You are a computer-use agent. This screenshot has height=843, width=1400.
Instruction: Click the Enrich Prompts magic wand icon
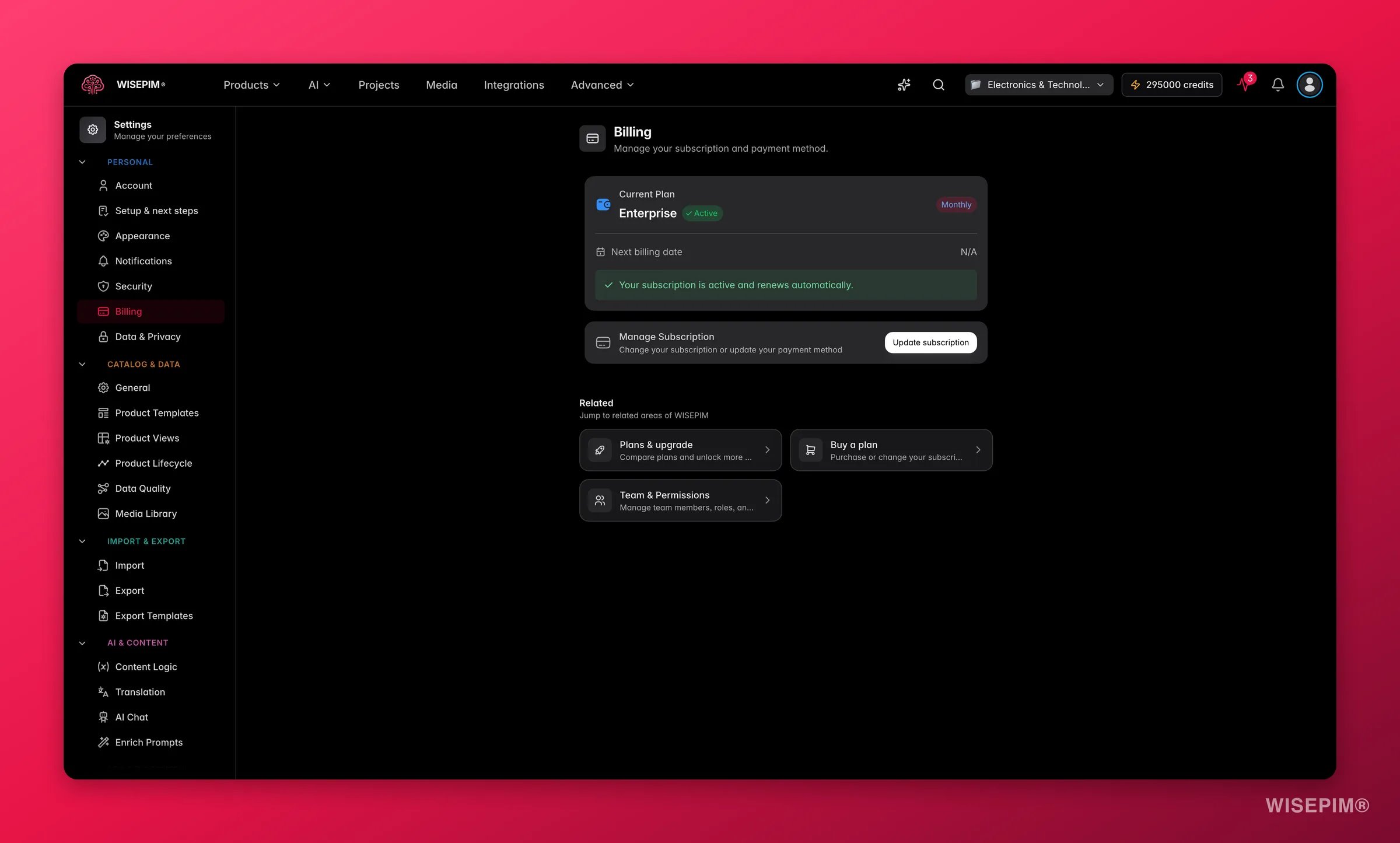coord(103,742)
